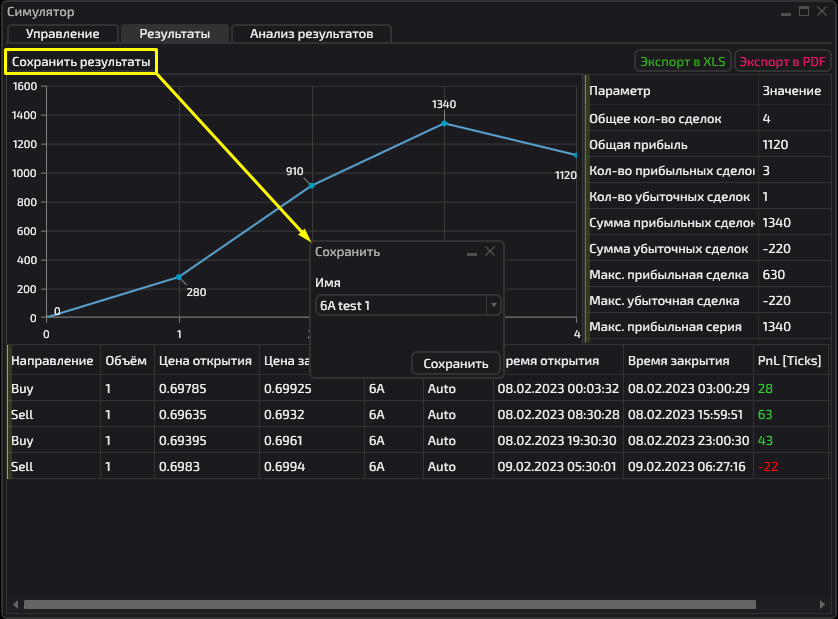Screen dimensions: 838x619
Task: Select the Общее кол-во сделок row
Action: [708, 119]
